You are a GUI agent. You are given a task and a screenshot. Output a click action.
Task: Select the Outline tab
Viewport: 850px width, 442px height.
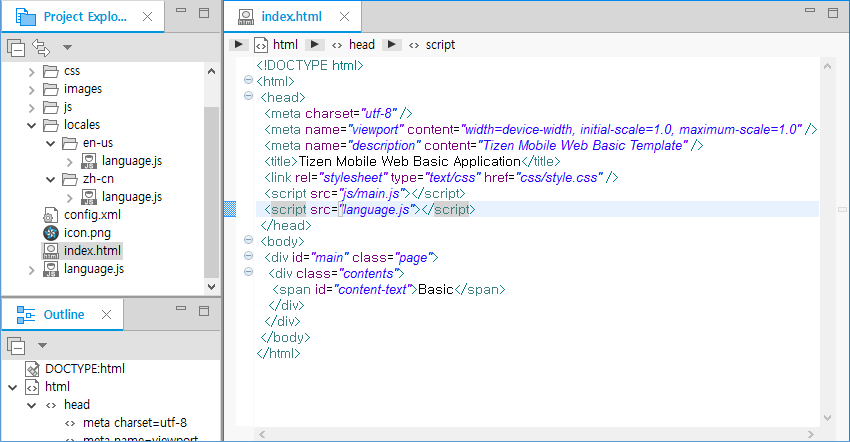pyautogui.click(x=62, y=315)
